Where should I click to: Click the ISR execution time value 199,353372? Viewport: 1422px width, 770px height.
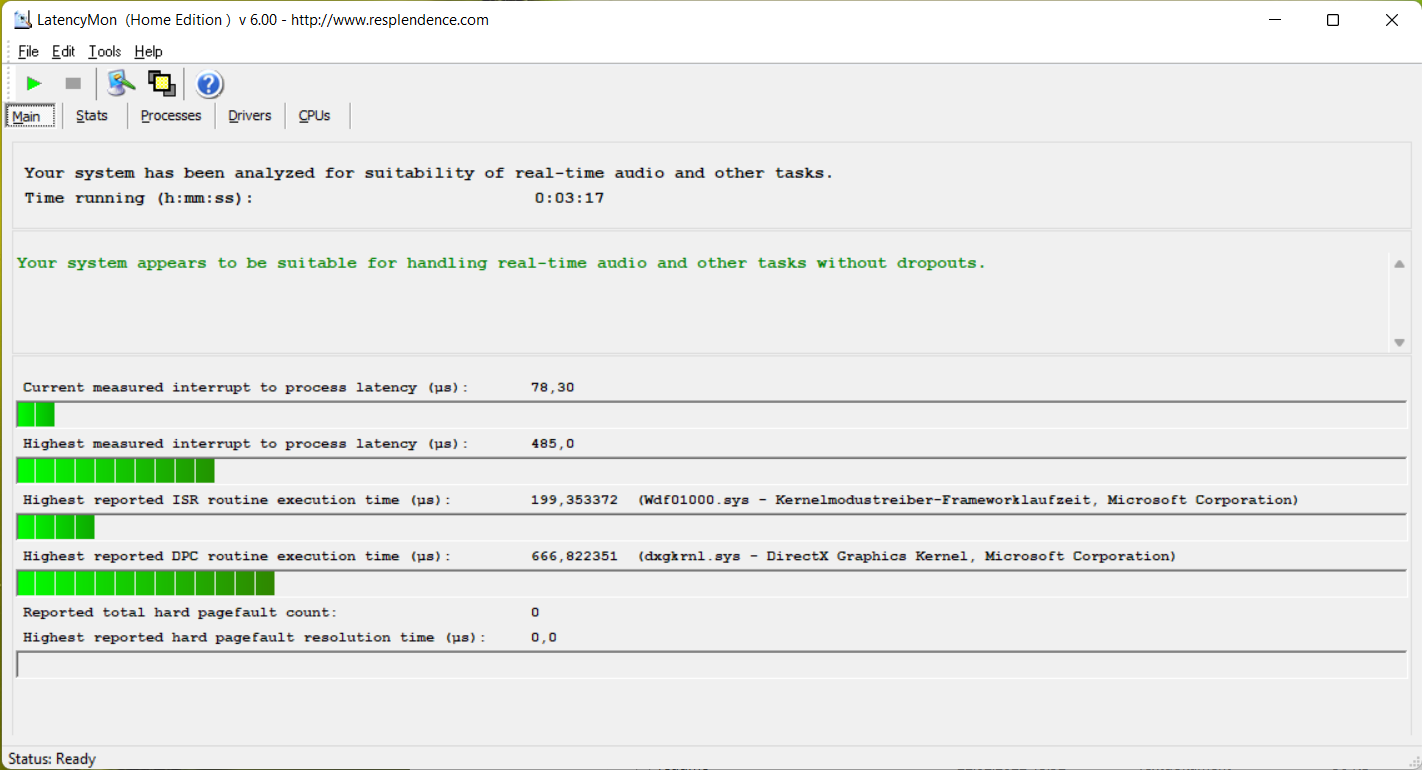point(574,499)
